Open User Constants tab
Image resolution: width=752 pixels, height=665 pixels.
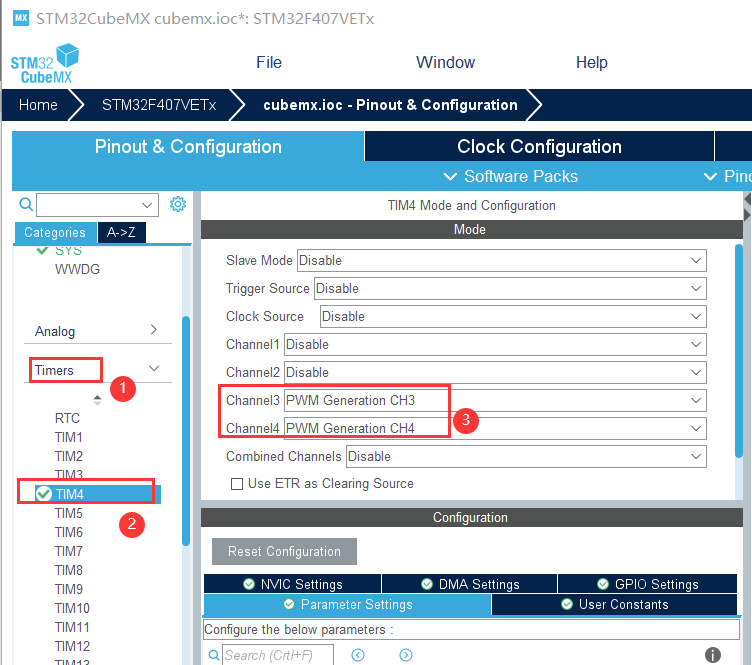[x=614, y=605]
